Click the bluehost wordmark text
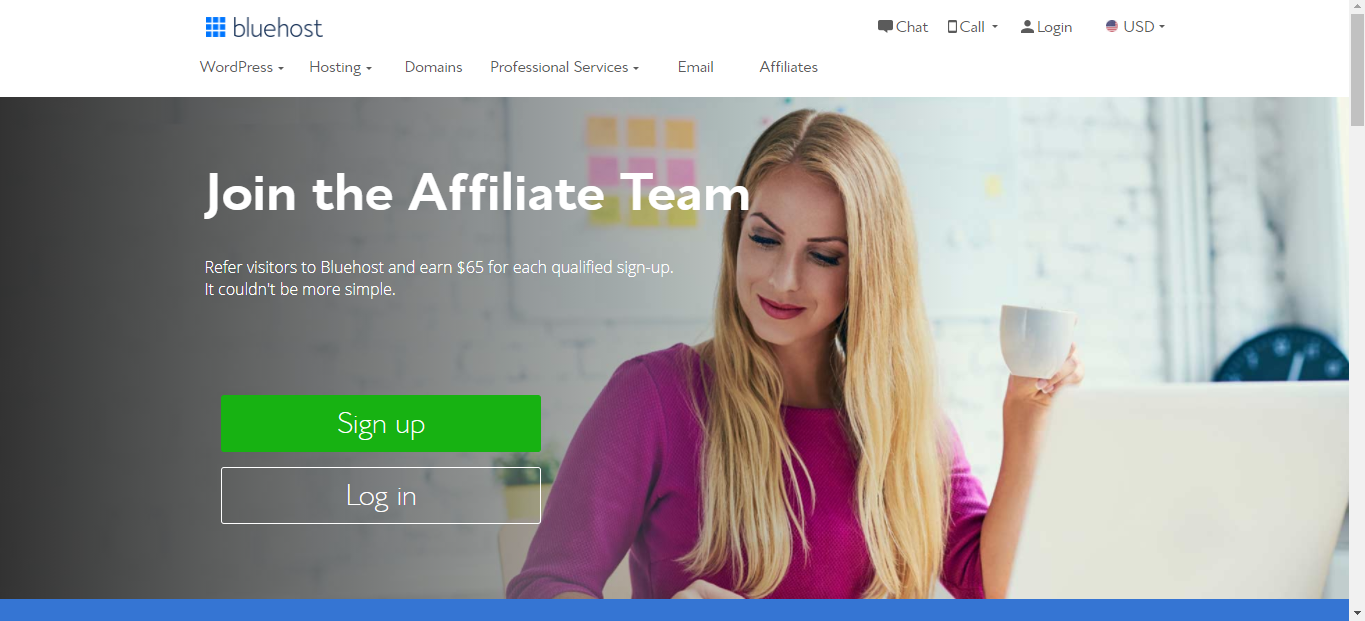 click(278, 28)
